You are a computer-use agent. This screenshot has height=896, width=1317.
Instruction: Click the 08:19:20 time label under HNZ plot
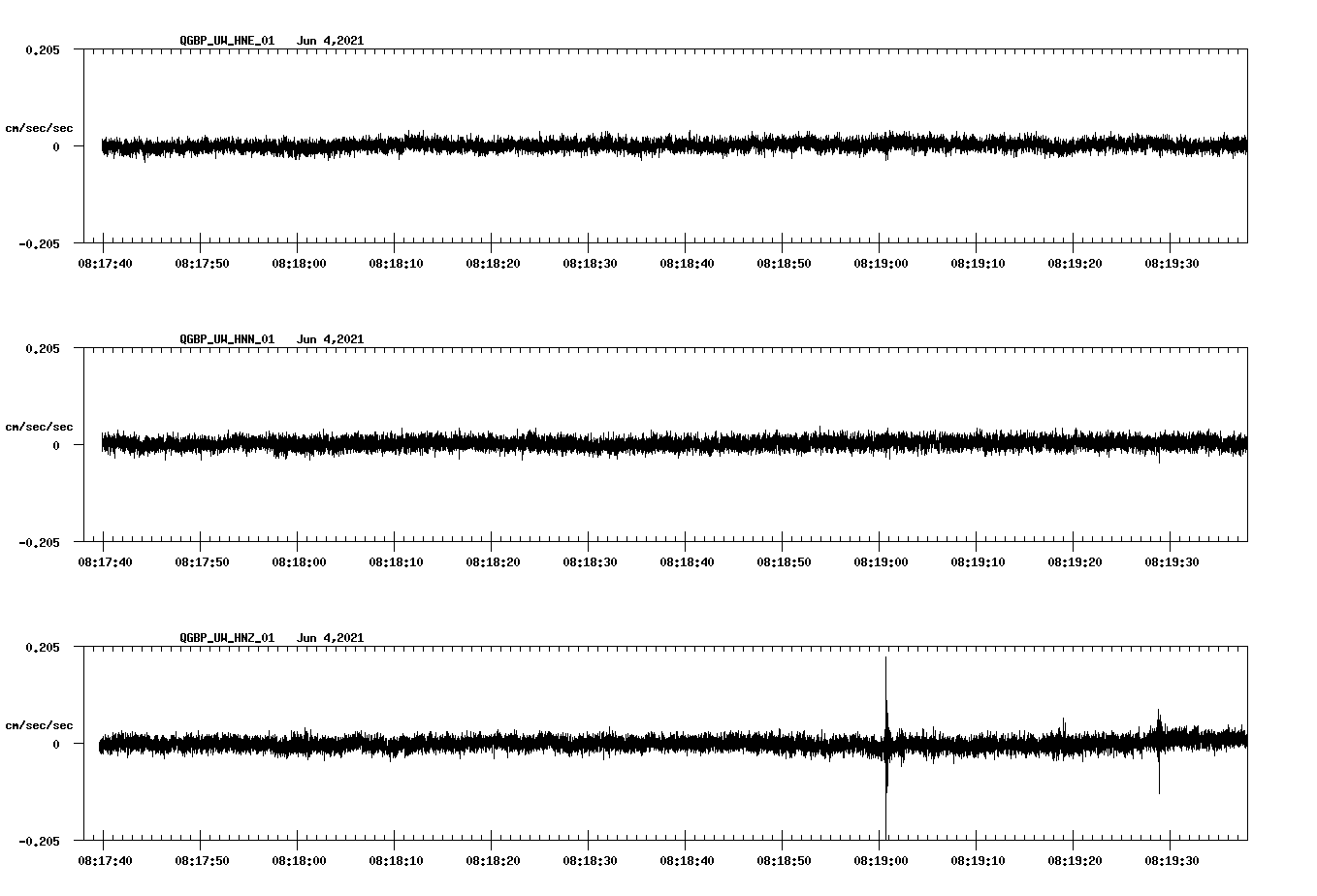1076,861
